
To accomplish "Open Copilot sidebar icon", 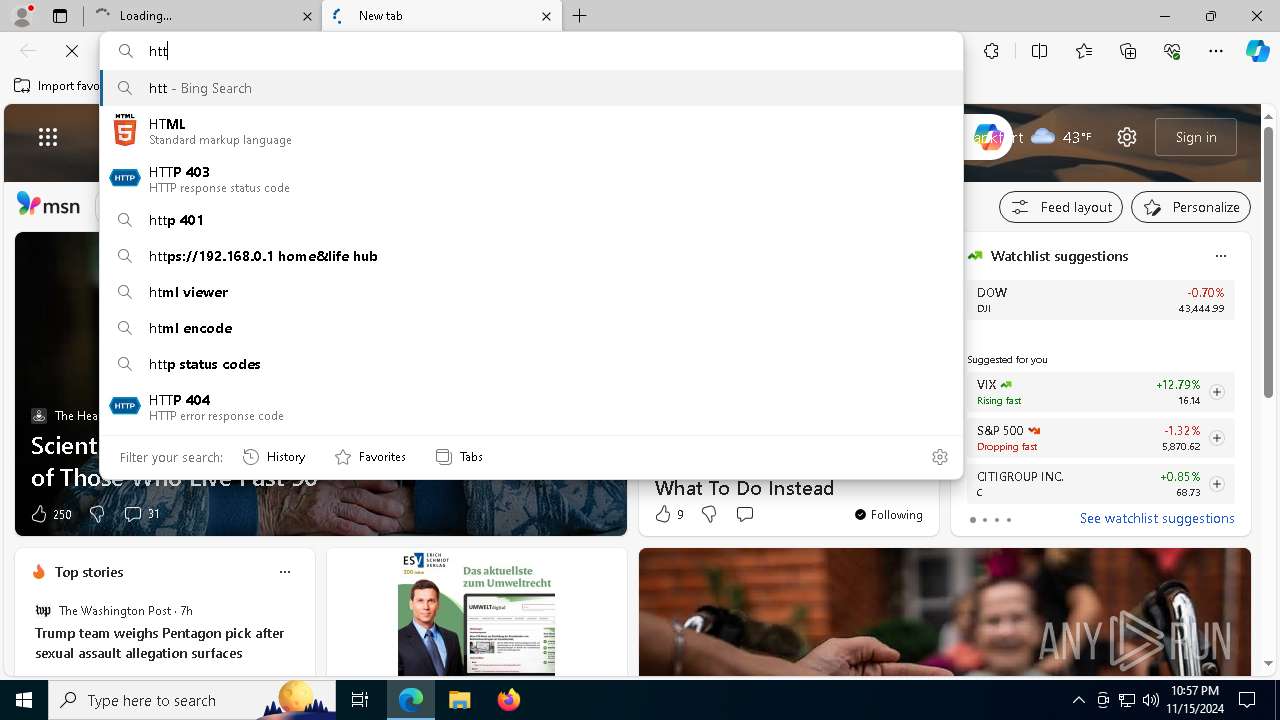I will click(1257, 51).
